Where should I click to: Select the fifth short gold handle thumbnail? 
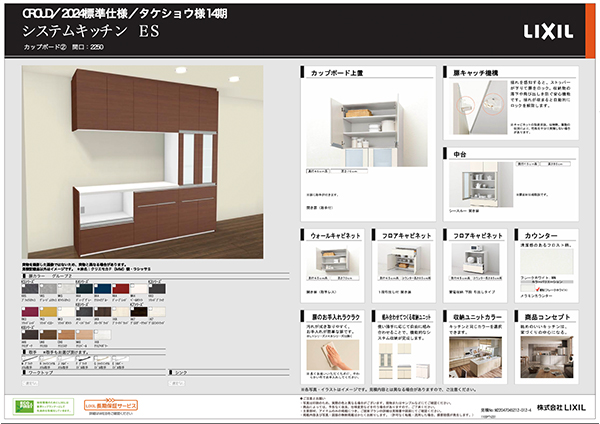coord(103,359)
